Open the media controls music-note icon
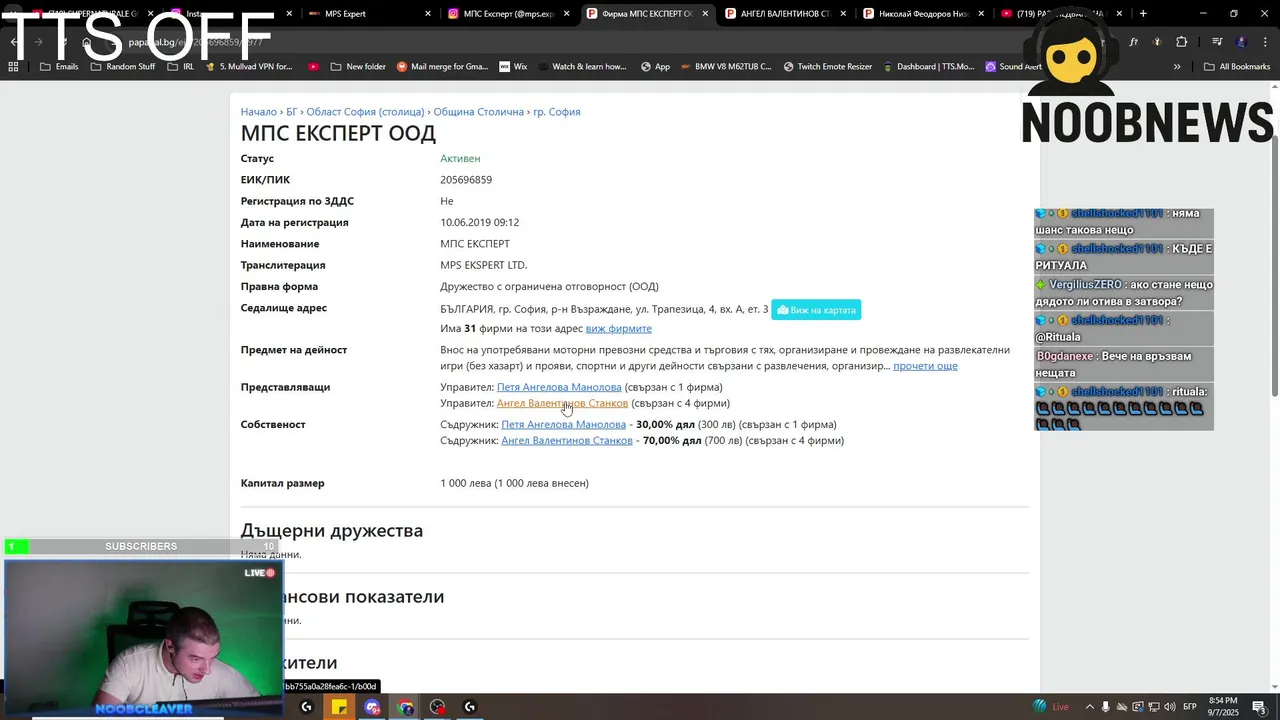 [x=1217, y=42]
